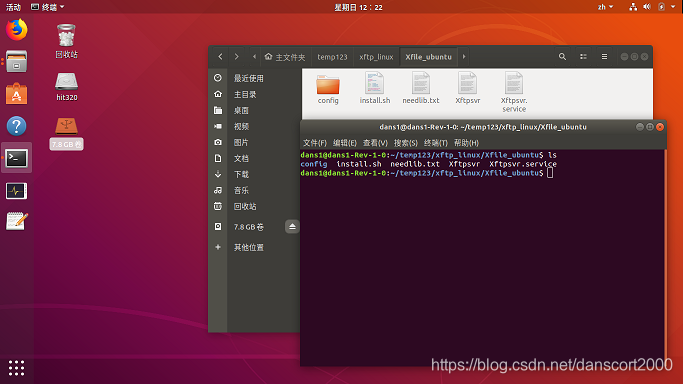
Task: Click "needlib.txt" in terminal output
Action: 415,164
